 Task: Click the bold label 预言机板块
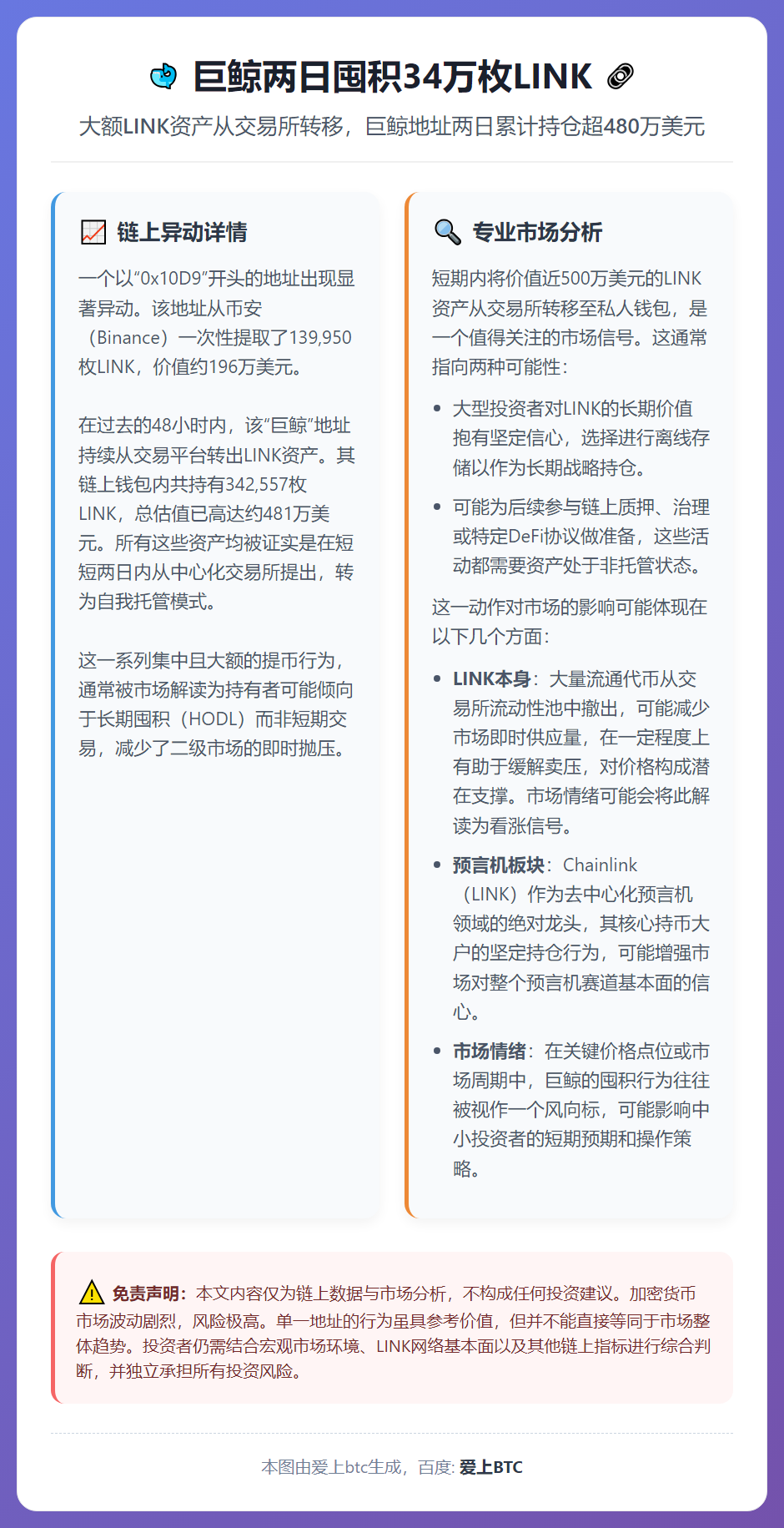(x=498, y=865)
